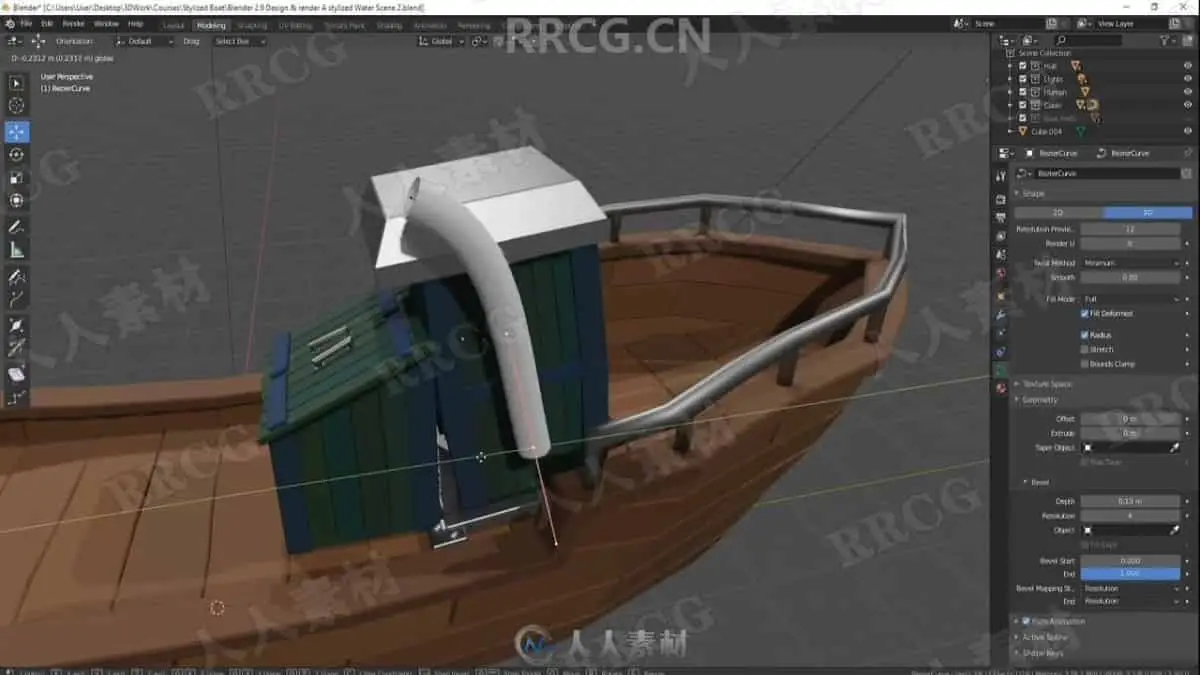Click the Taper Object eyedropper

pos(1175,448)
